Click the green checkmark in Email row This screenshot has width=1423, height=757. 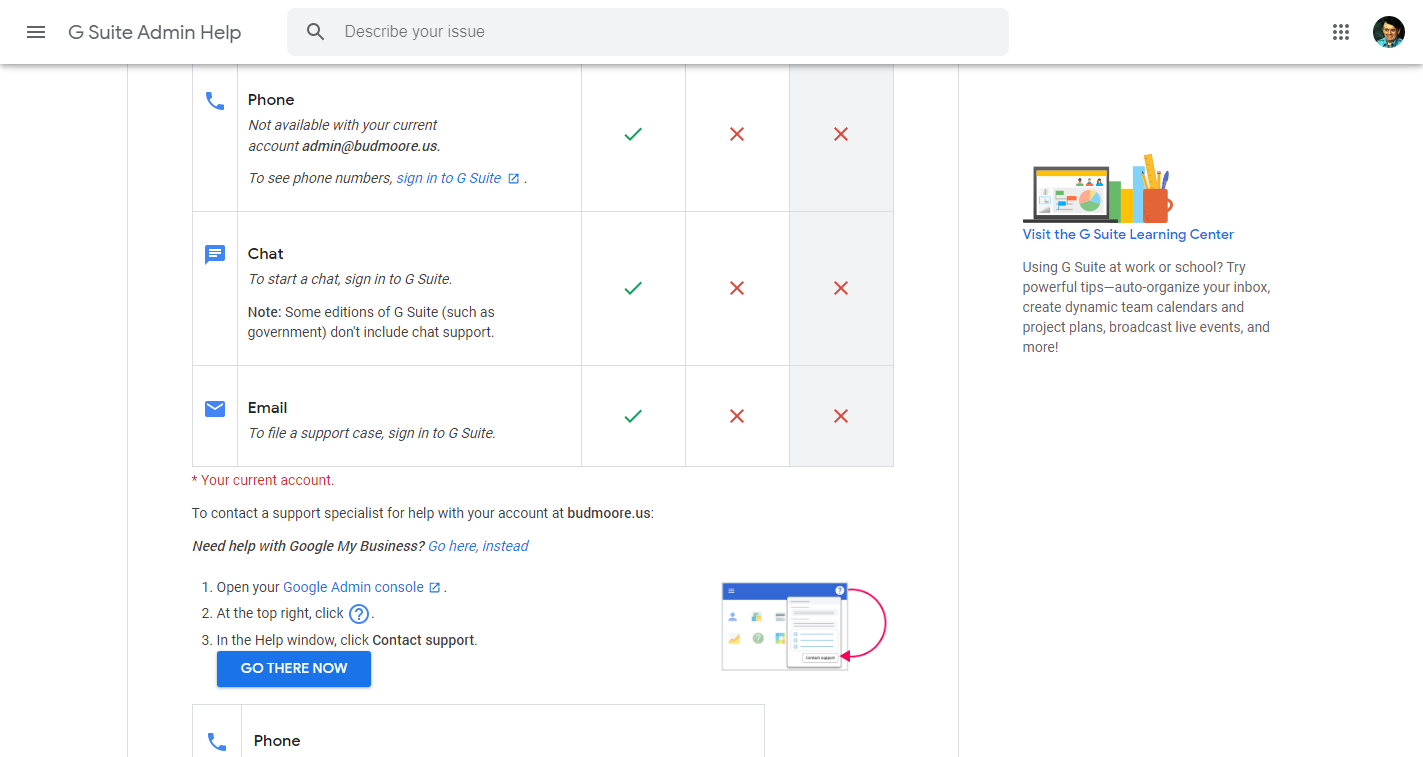tap(633, 416)
